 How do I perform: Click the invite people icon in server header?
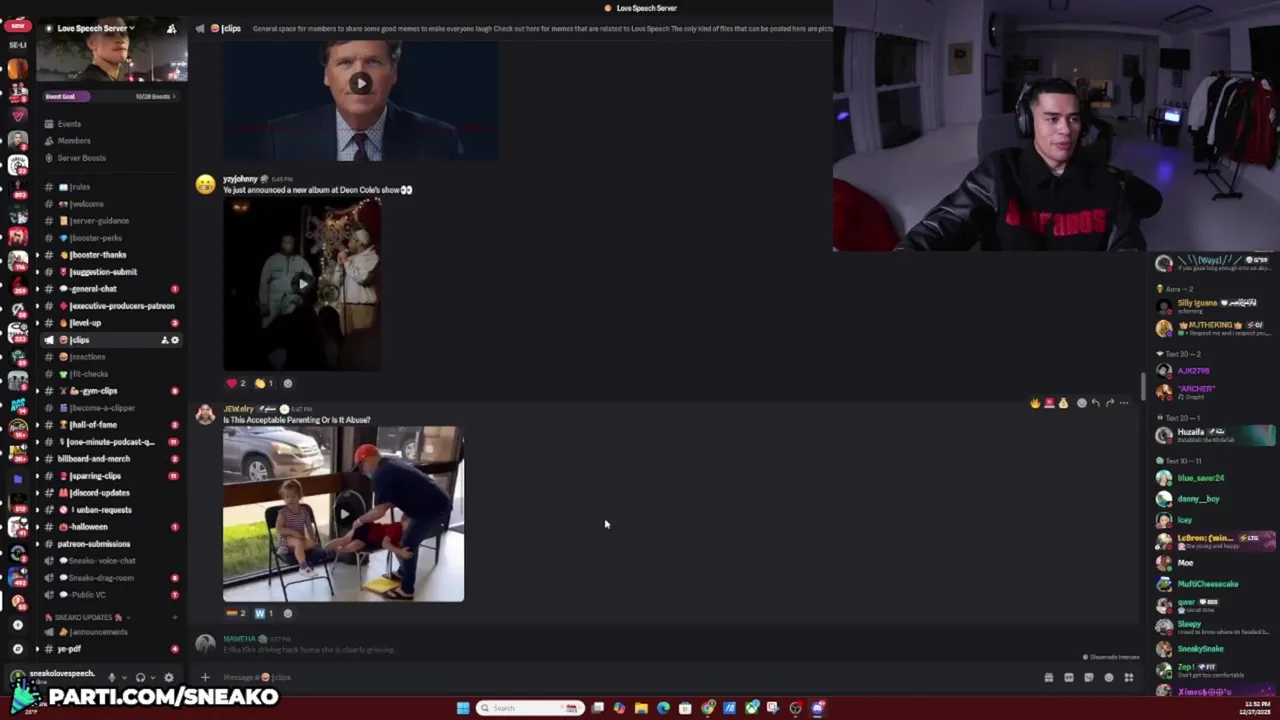171,29
